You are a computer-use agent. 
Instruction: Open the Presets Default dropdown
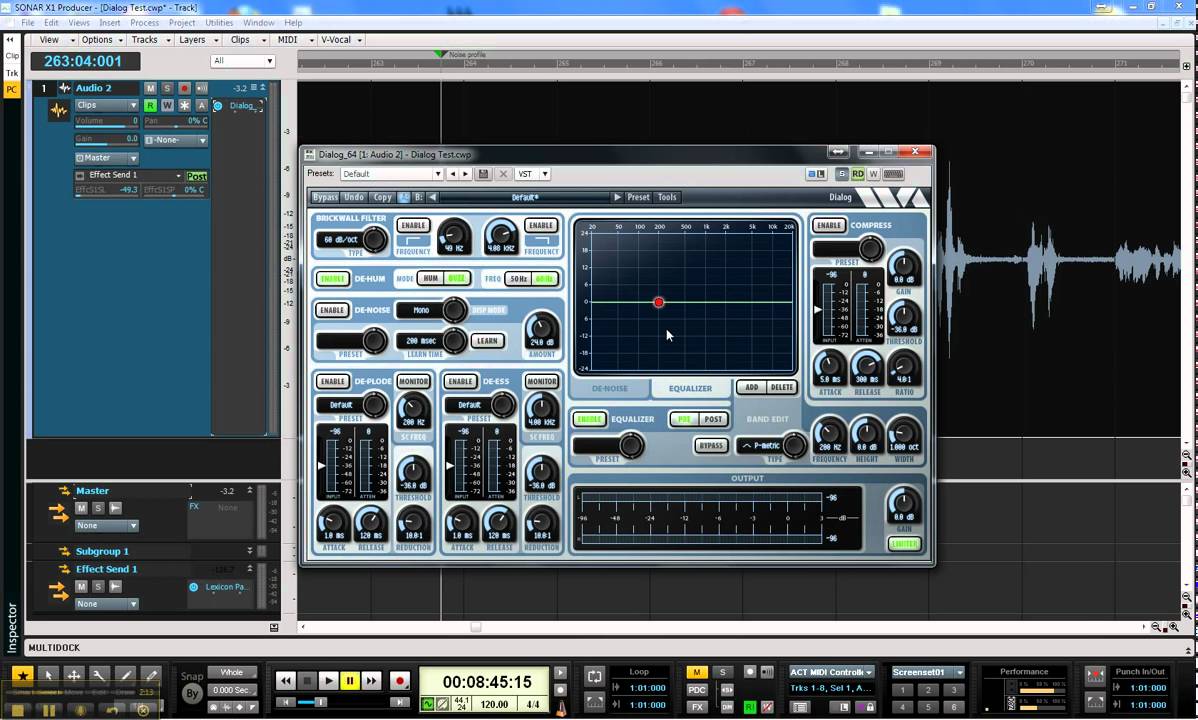[x=392, y=174]
